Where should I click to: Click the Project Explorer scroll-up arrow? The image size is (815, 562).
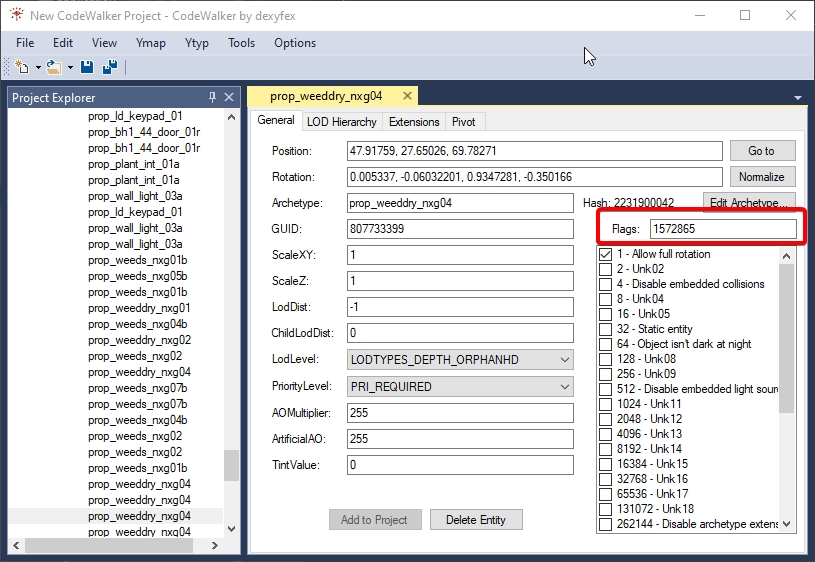[x=232, y=117]
